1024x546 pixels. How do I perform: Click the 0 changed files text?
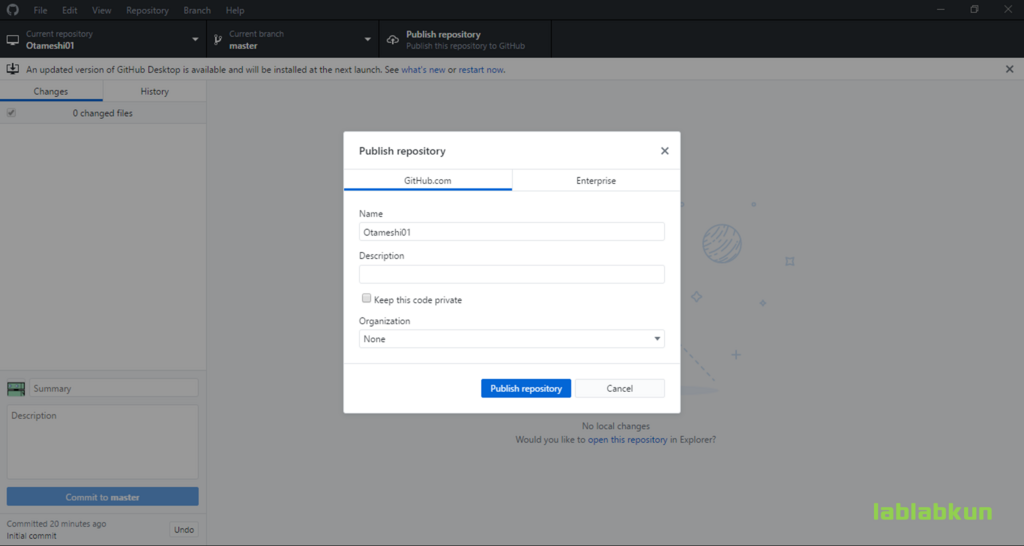click(x=103, y=113)
